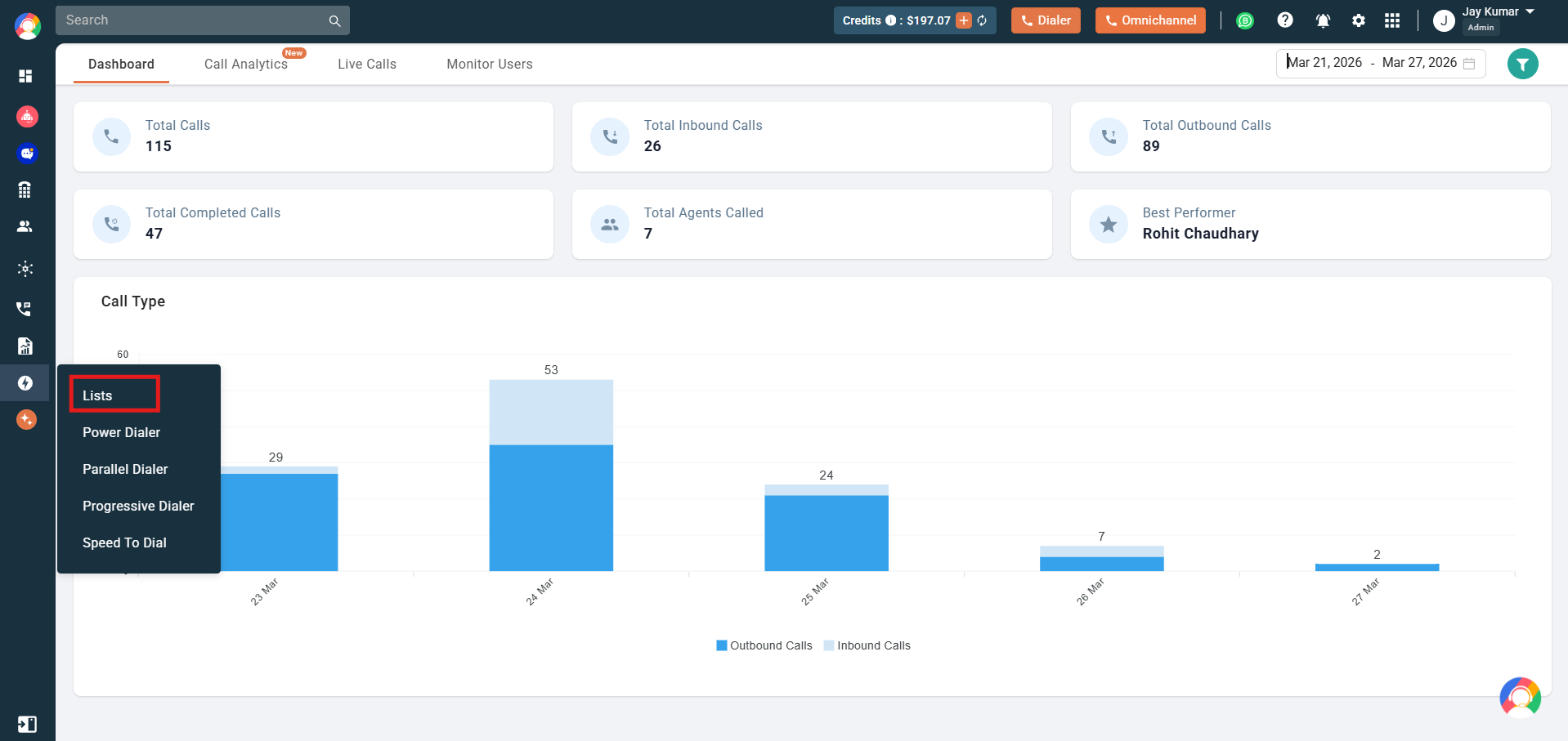Click the Total Inbound Calls card
The image size is (1568, 741).
(812, 136)
